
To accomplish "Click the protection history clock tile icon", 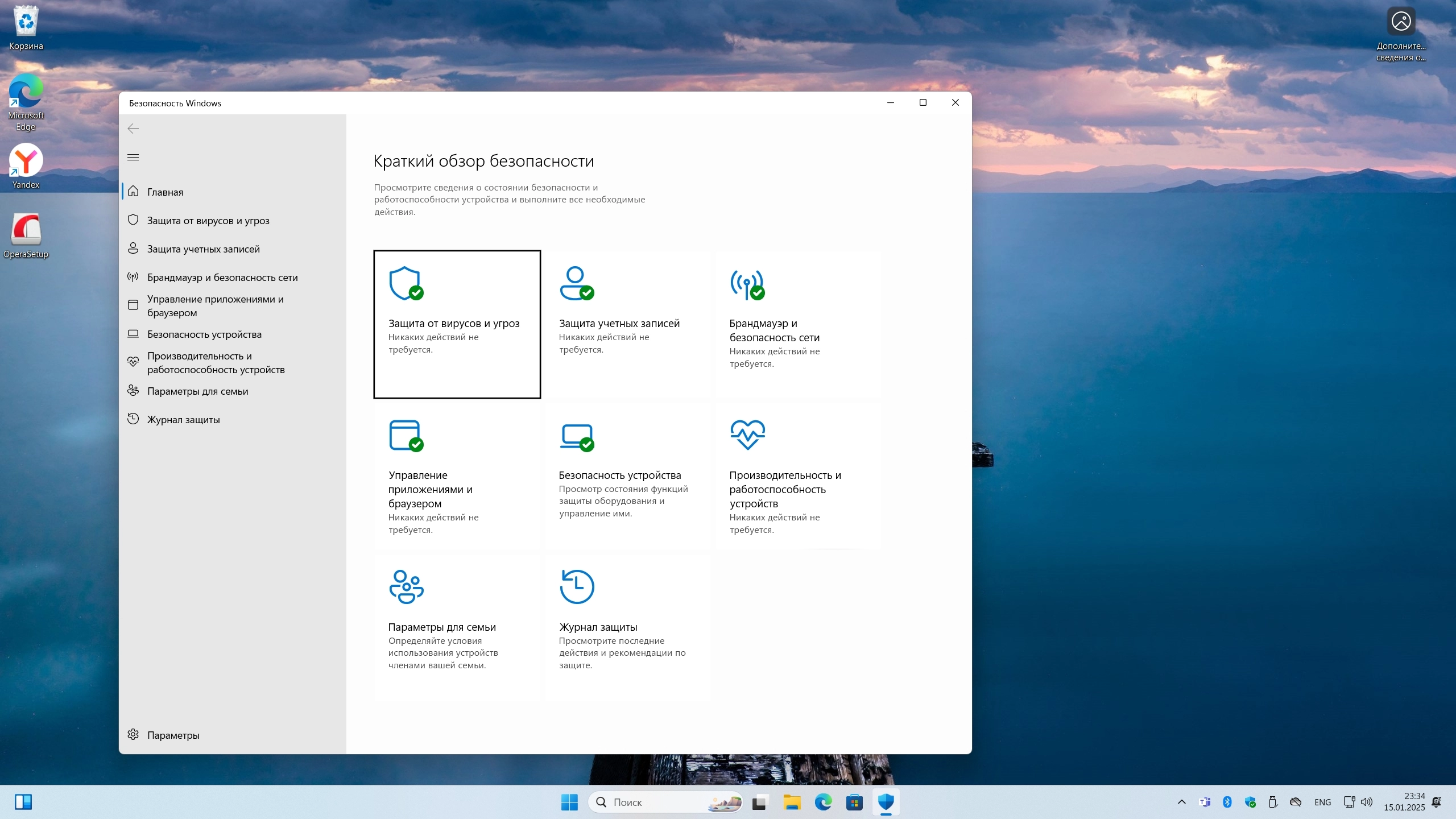I will point(577,586).
